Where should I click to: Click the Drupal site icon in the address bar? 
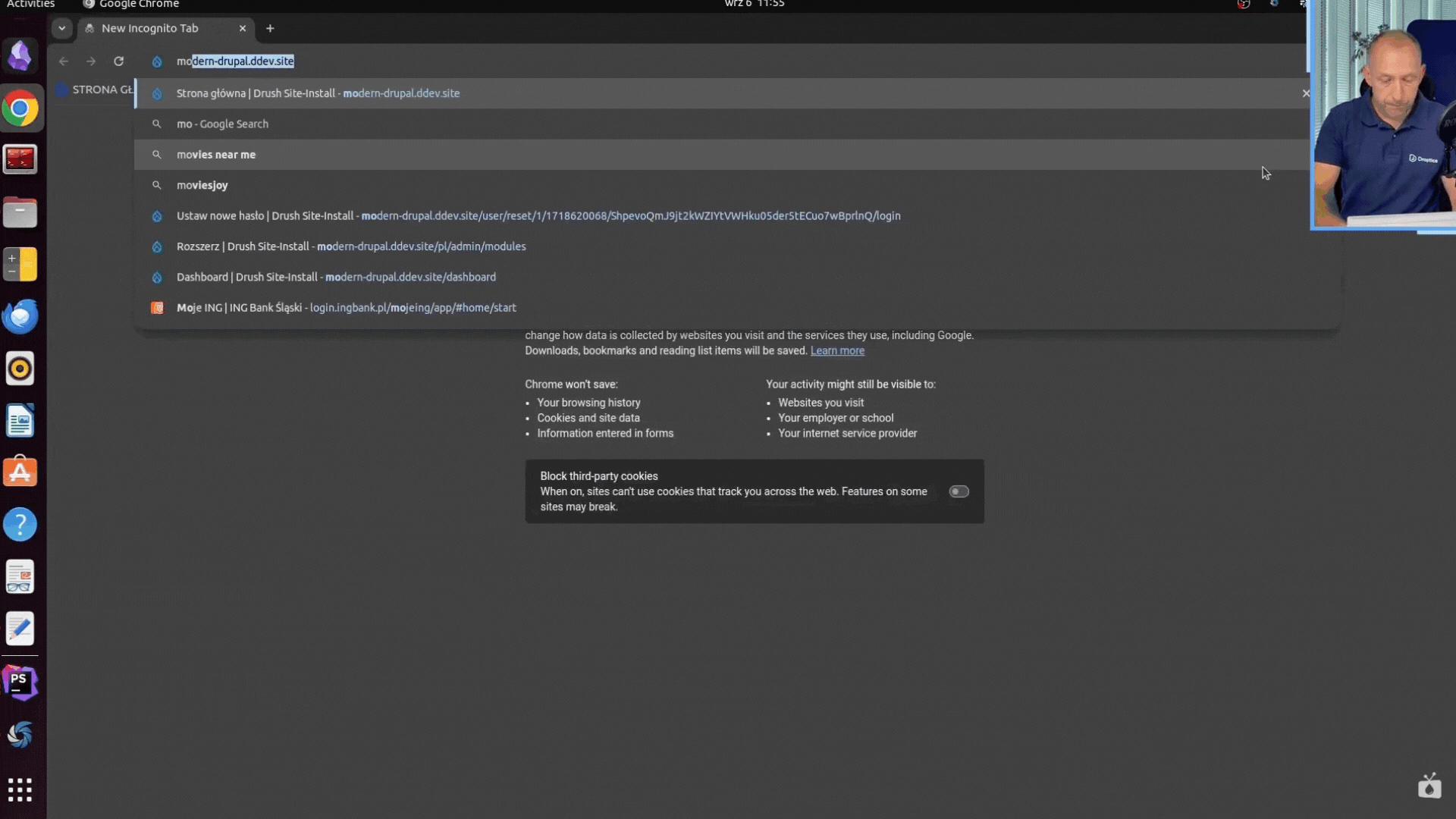coord(157,61)
